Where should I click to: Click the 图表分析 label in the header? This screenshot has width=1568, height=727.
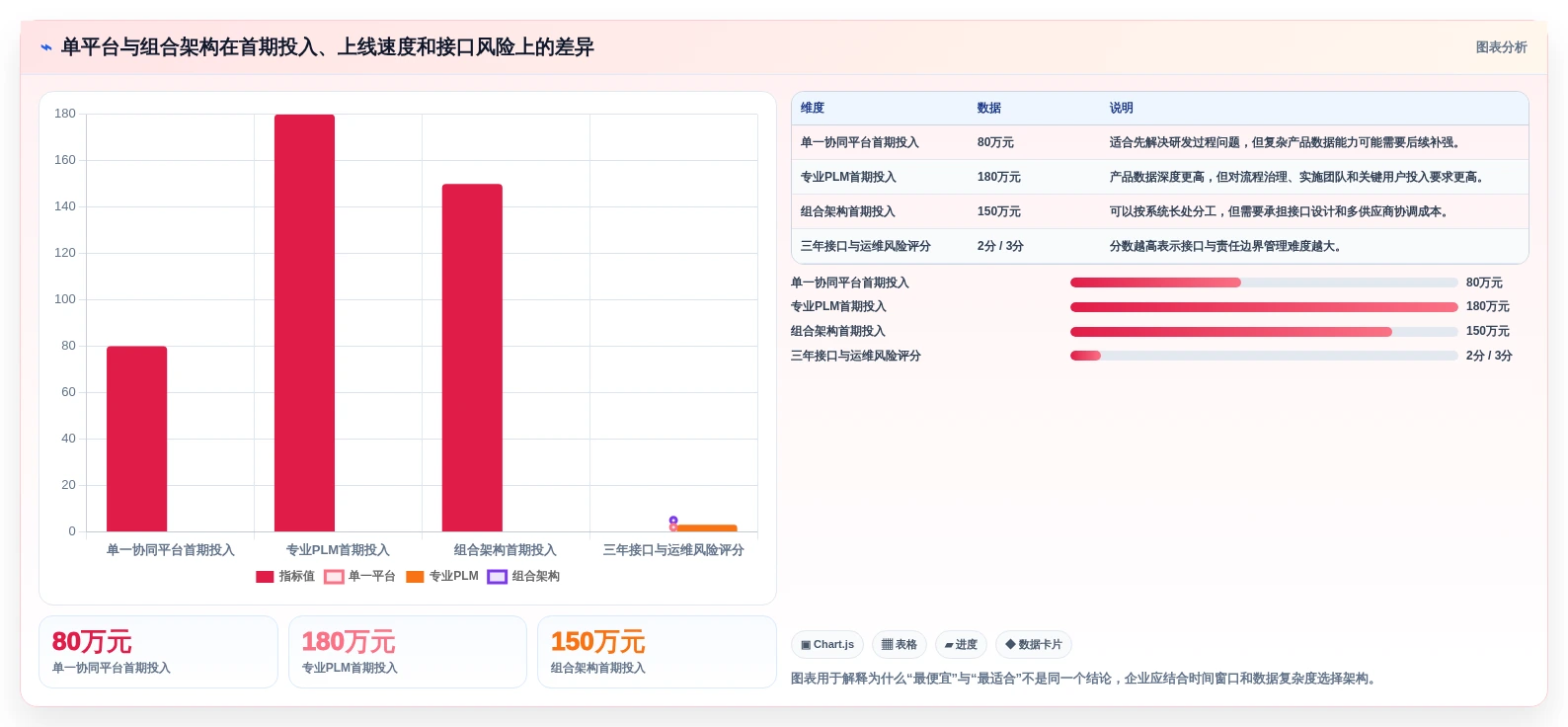click(x=1501, y=47)
